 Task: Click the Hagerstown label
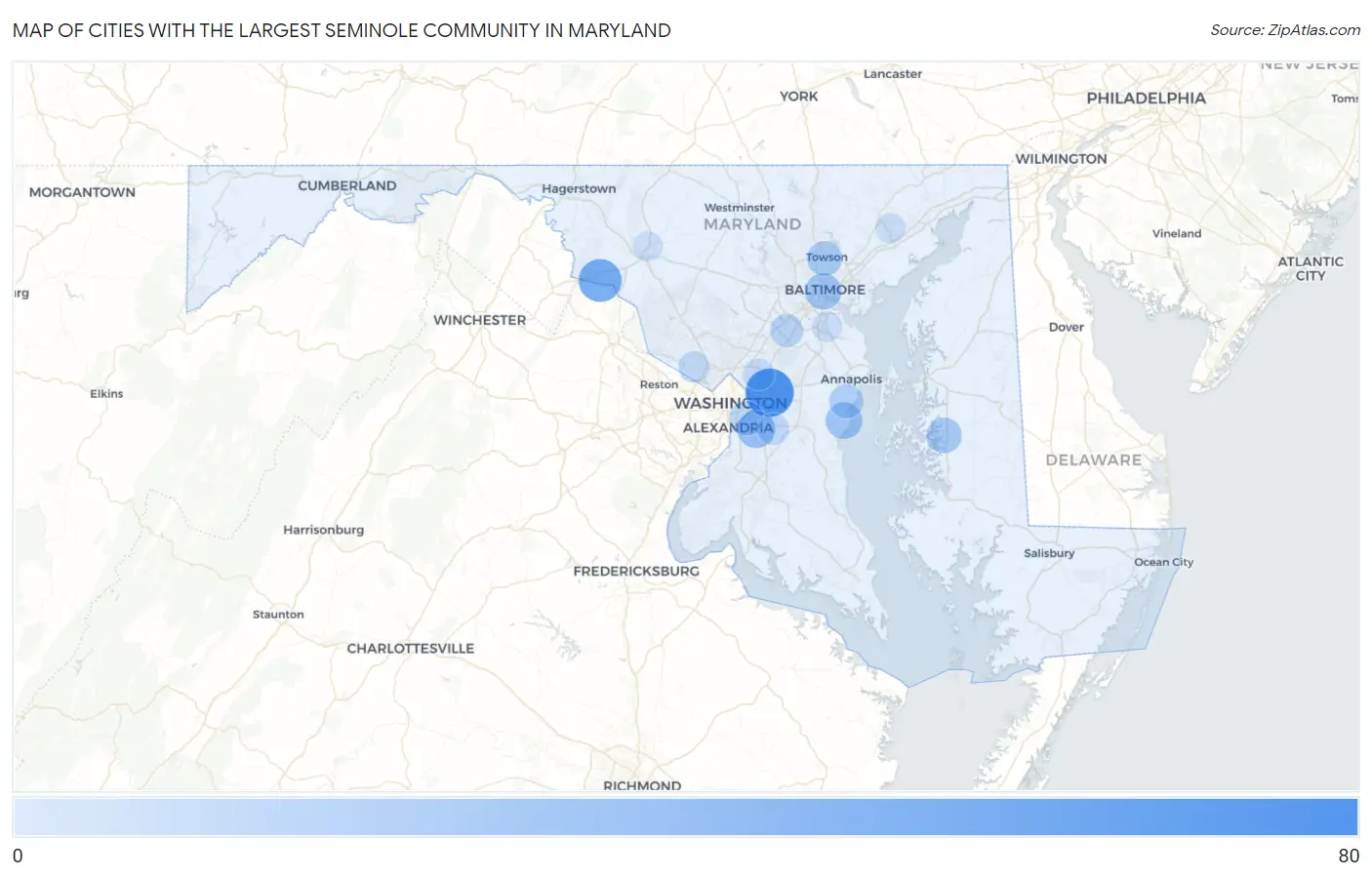click(x=579, y=188)
